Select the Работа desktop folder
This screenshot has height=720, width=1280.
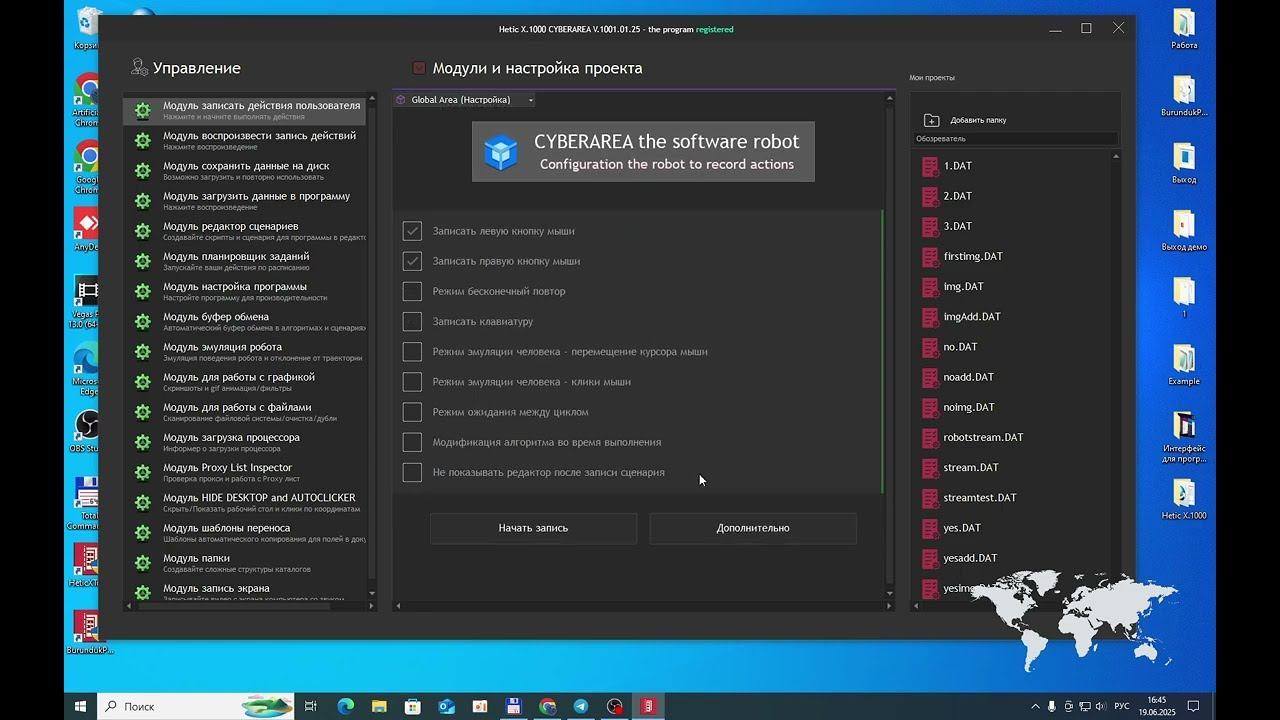point(1184,29)
